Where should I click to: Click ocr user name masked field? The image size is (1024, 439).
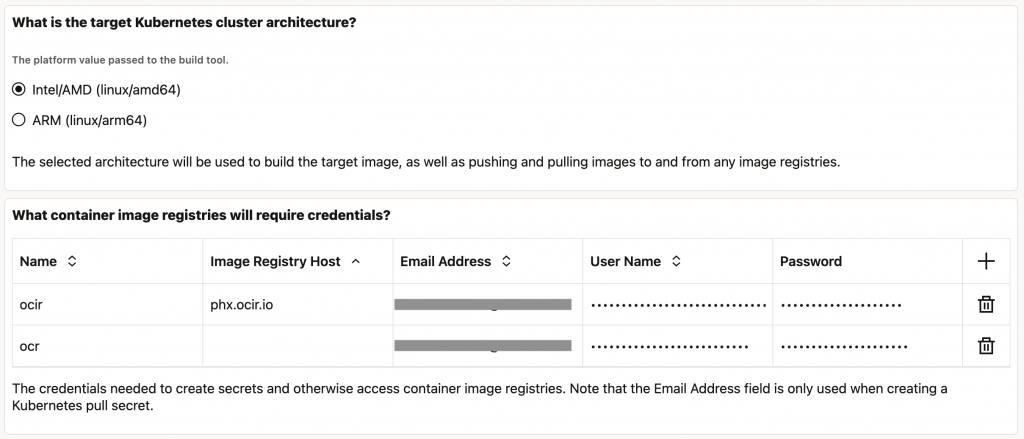(x=670, y=346)
